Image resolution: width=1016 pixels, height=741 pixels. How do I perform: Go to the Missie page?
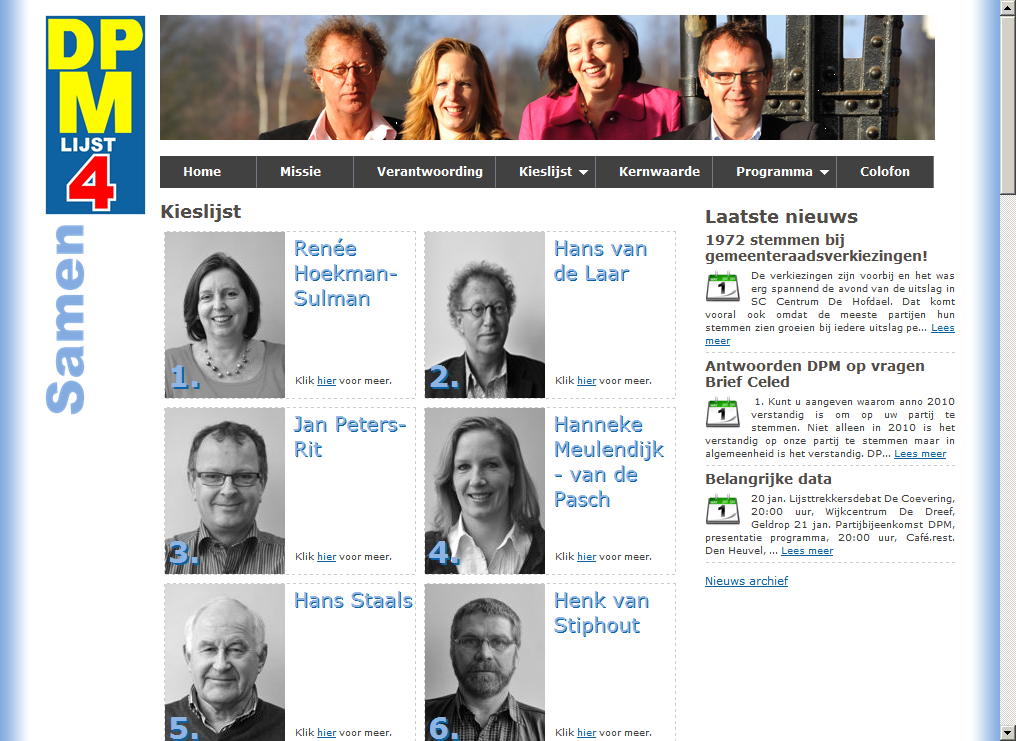301,172
